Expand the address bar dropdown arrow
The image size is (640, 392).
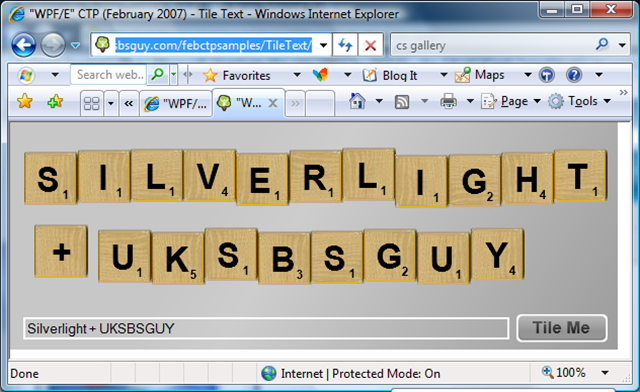point(323,45)
